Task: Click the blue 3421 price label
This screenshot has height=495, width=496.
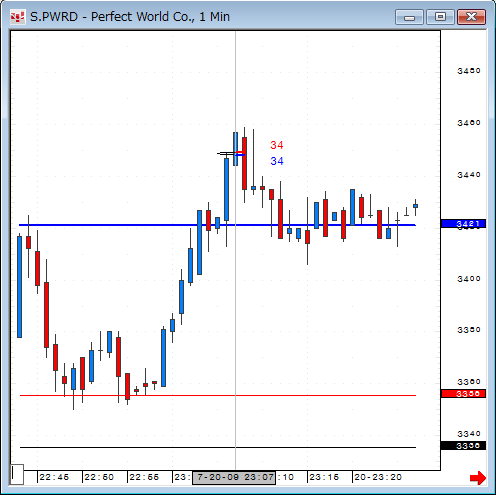Action: (463, 224)
